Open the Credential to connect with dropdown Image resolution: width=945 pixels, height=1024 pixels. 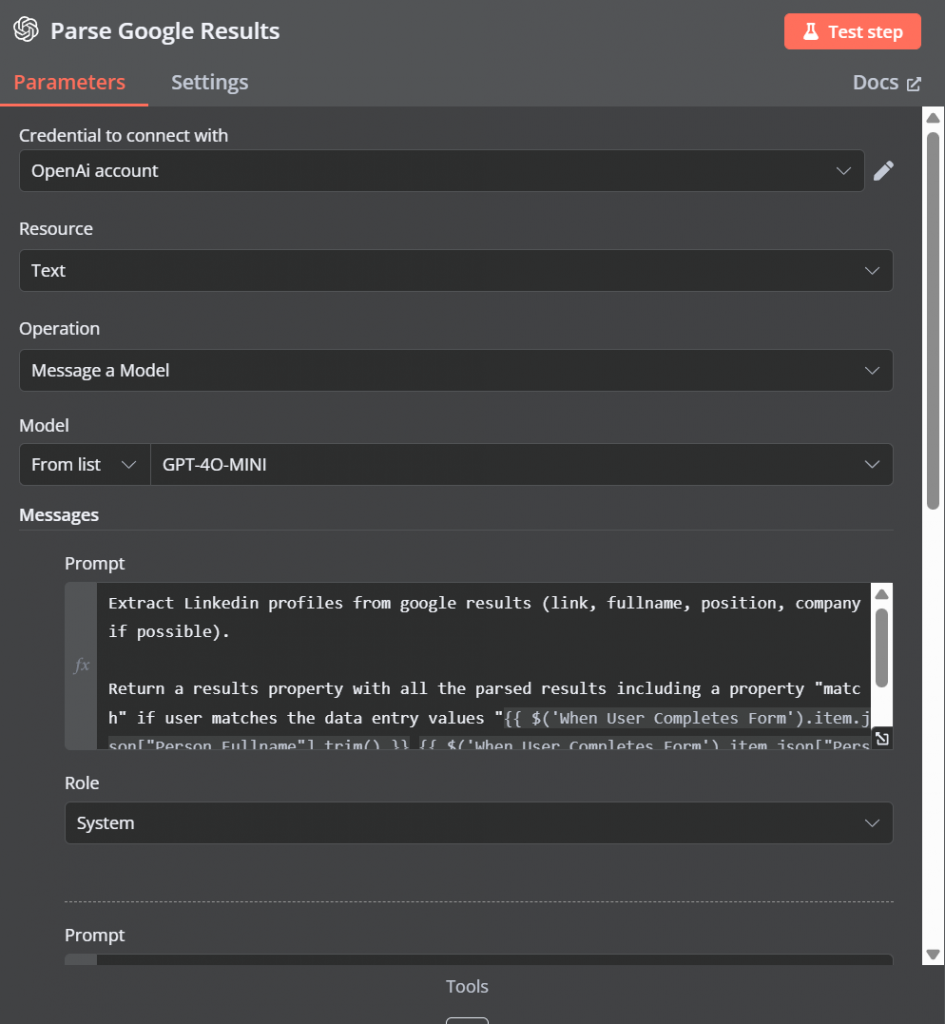442,170
